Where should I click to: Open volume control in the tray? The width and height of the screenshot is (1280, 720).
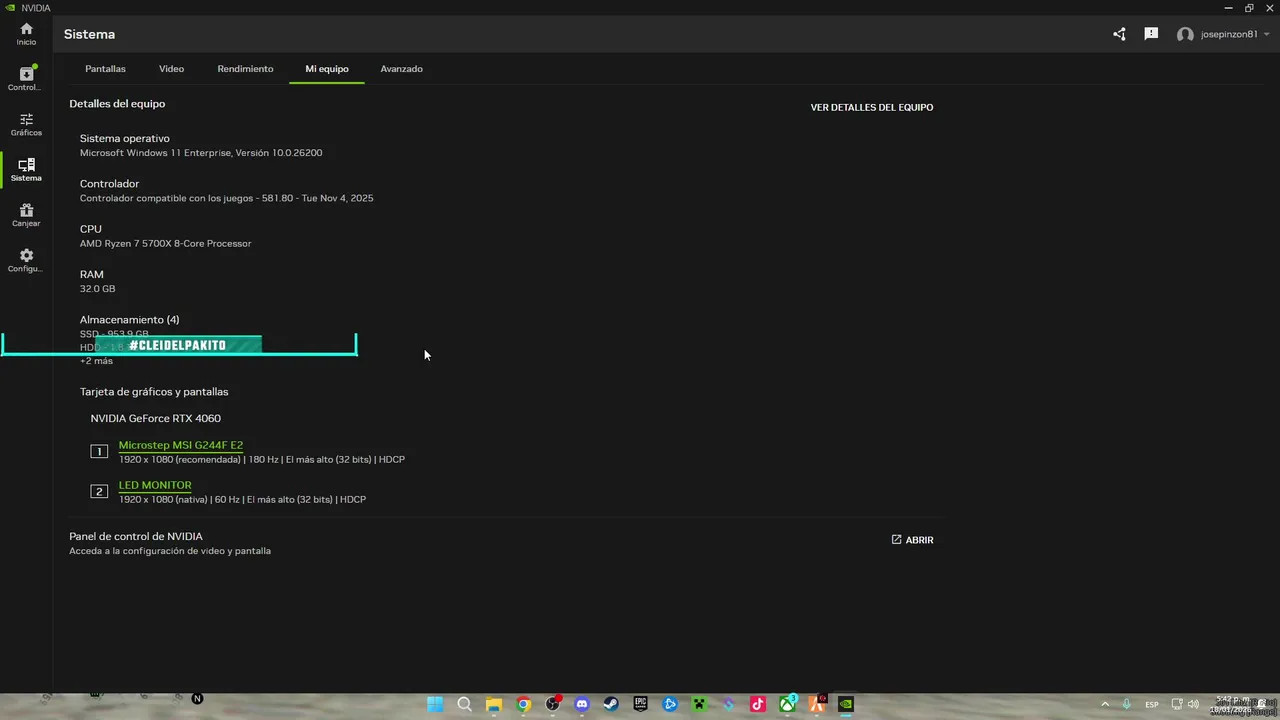[1193, 704]
